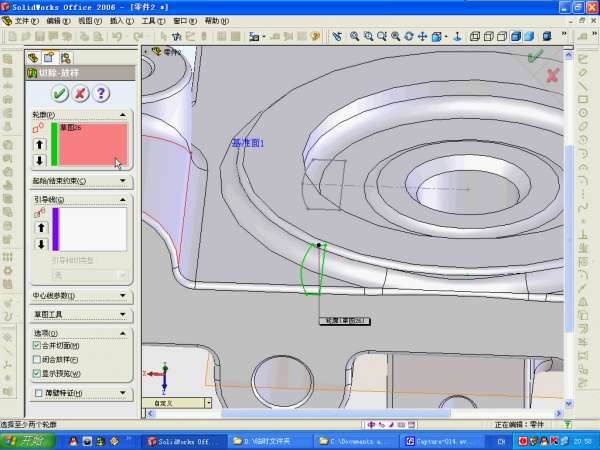Switch to the SolidWorks taskbar button
This screenshot has width=600, height=450.
tap(183, 442)
